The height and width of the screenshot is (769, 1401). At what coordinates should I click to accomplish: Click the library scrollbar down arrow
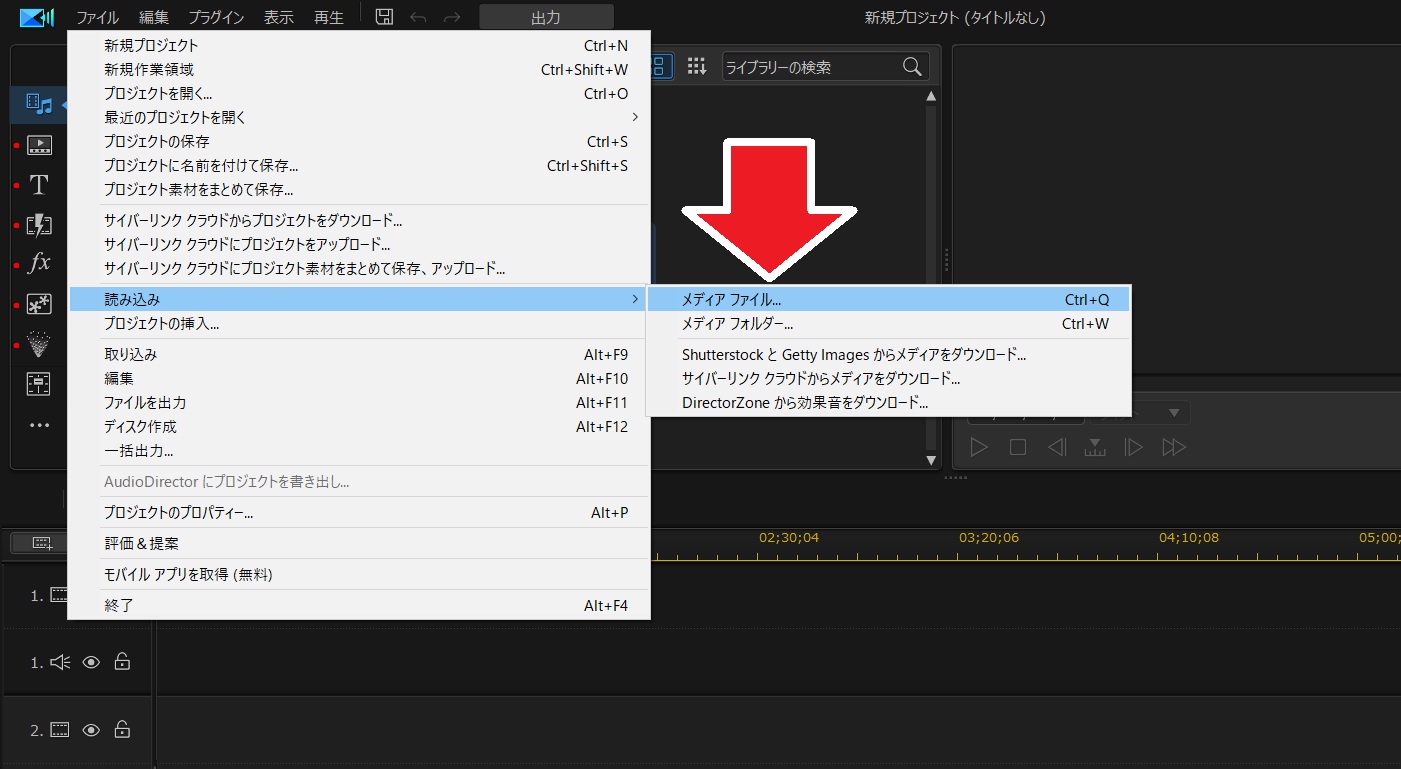pyautogui.click(x=931, y=461)
